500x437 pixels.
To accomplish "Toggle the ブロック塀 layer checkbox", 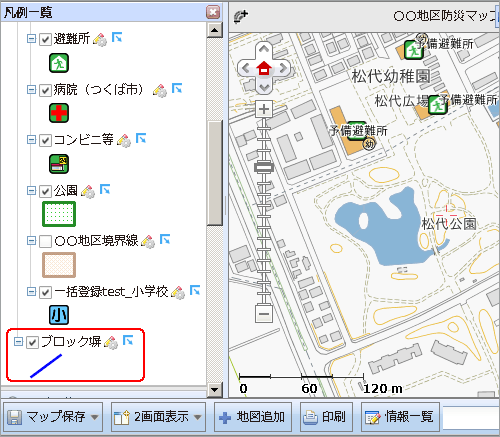I will point(32,342).
